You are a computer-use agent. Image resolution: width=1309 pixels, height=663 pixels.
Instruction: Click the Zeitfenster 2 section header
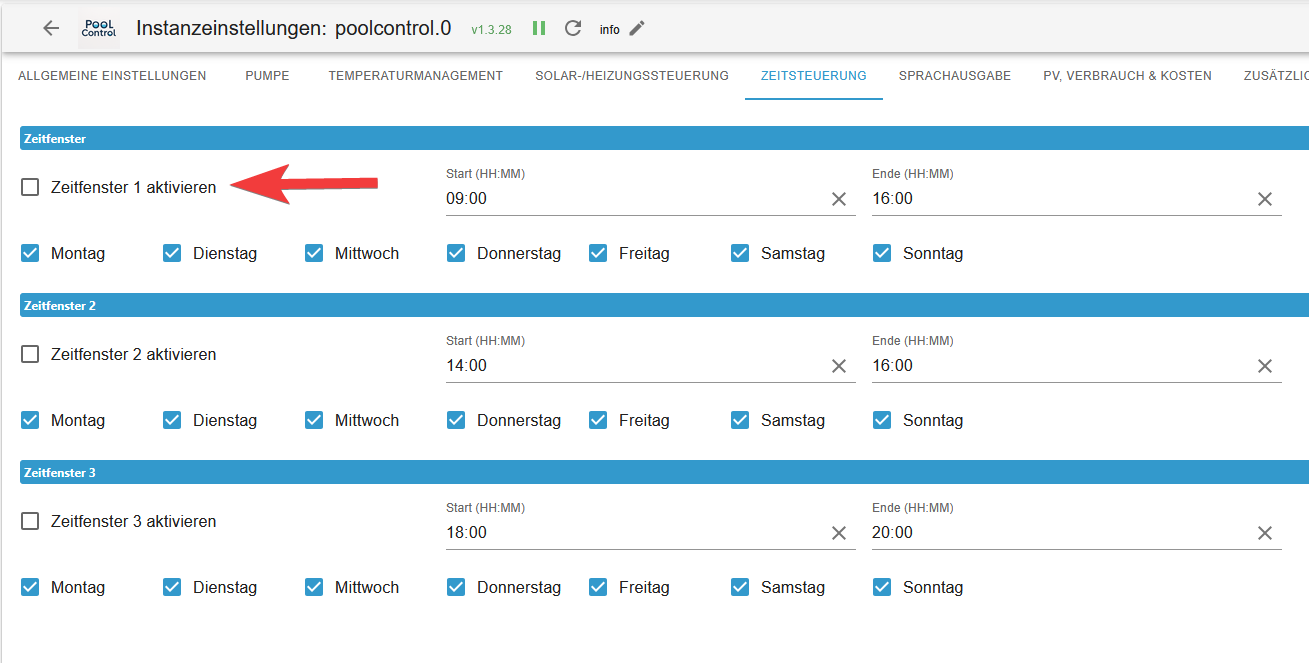click(664, 305)
